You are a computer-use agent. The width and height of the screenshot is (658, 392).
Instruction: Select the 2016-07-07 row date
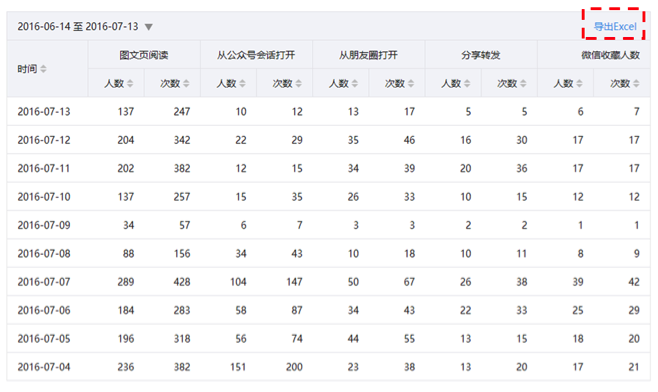coord(44,282)
